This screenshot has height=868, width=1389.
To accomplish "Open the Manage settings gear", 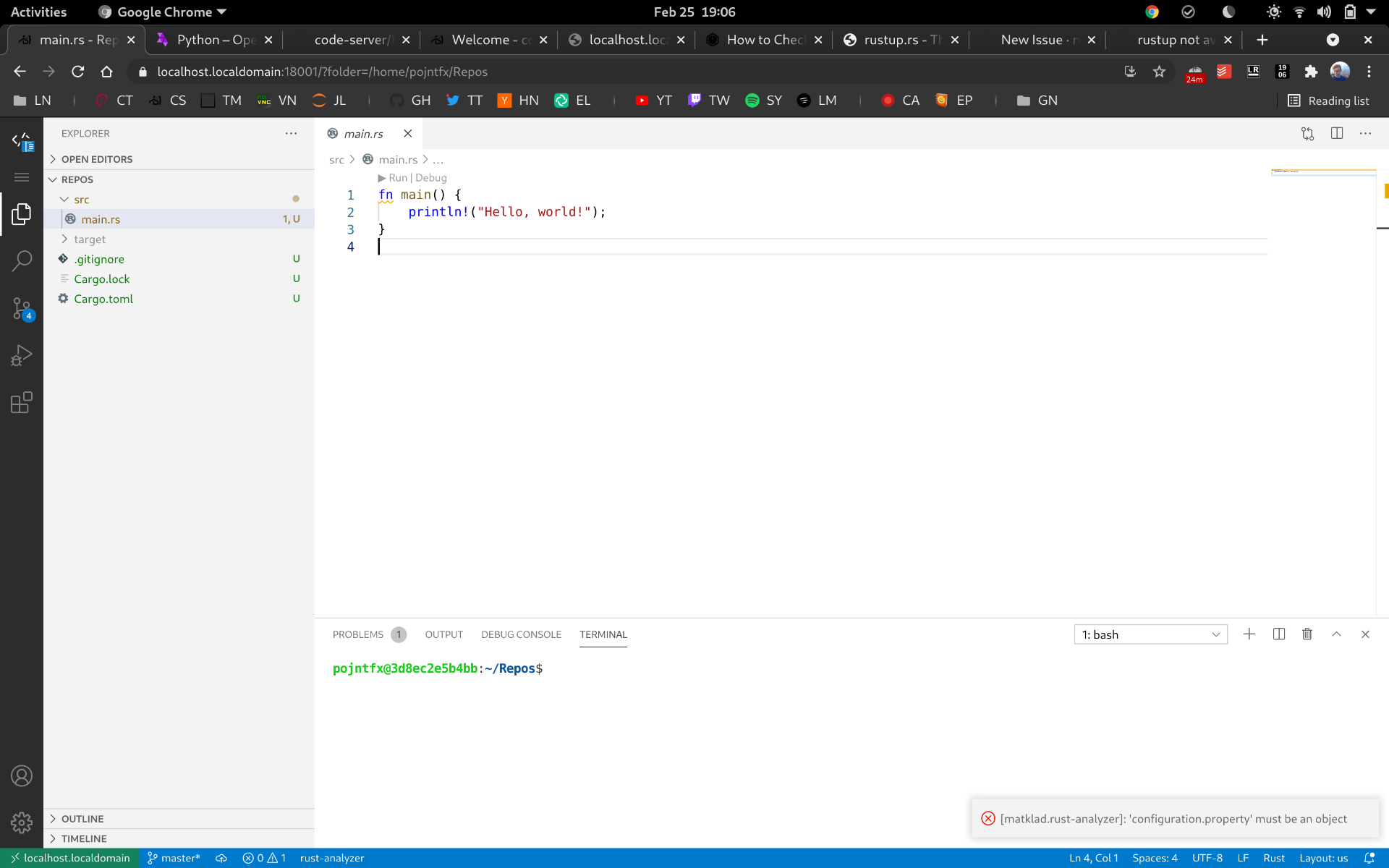I will [x=22, y=823].
